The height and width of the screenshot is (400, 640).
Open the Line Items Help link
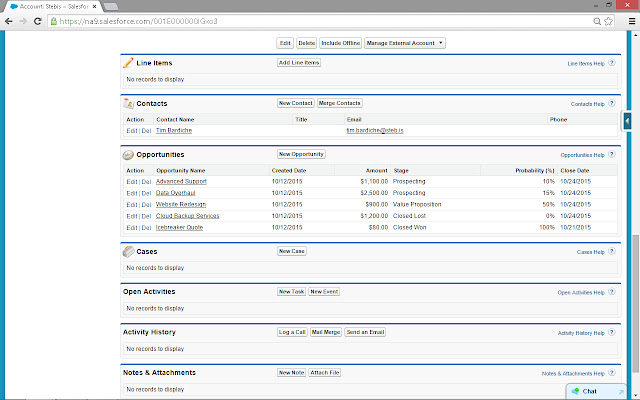586,64
